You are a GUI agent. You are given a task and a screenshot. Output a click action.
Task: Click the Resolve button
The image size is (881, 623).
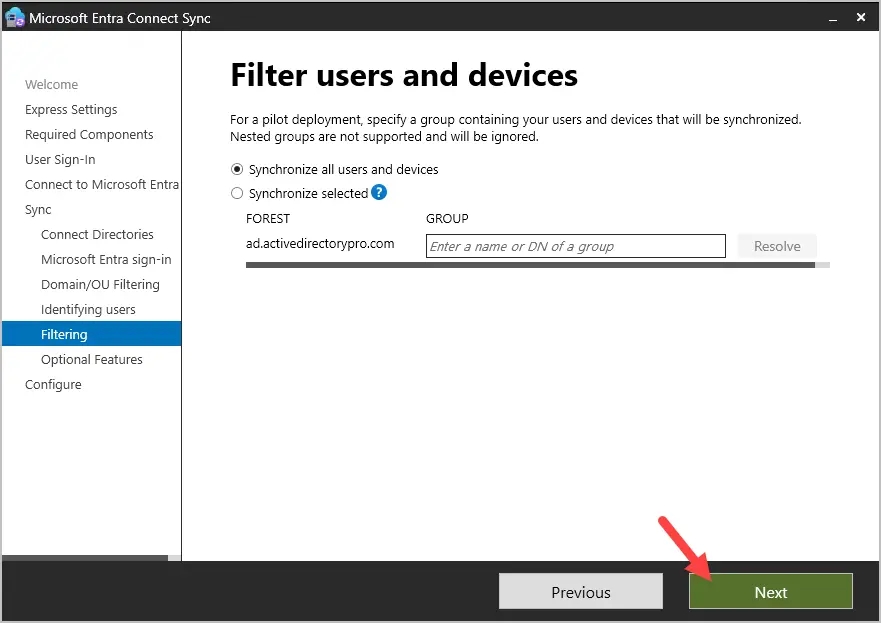click(777, 245)
